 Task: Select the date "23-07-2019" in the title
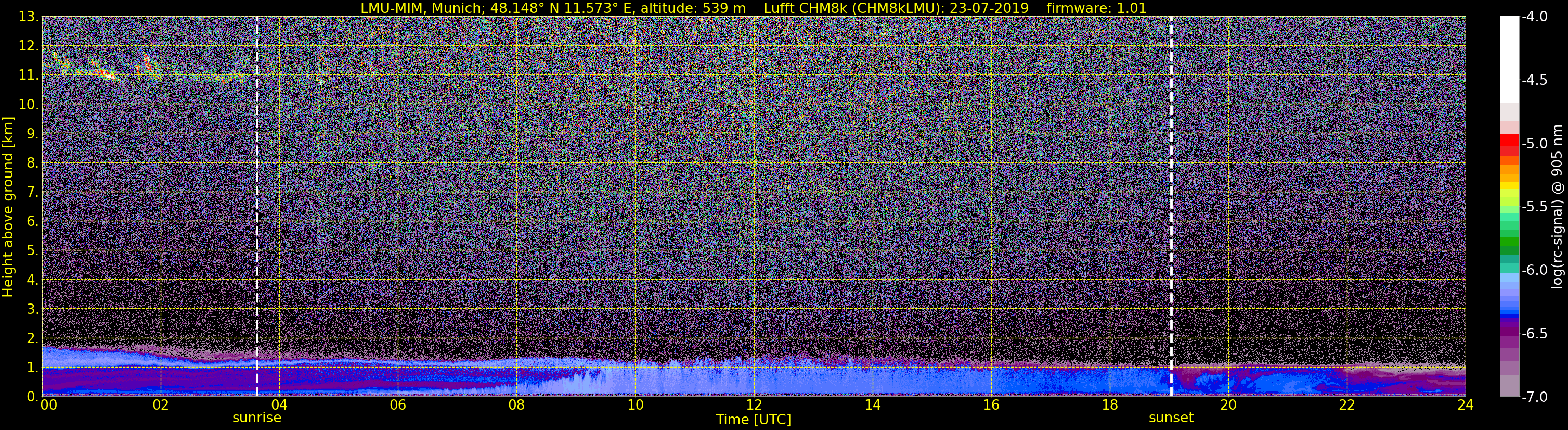989,8
